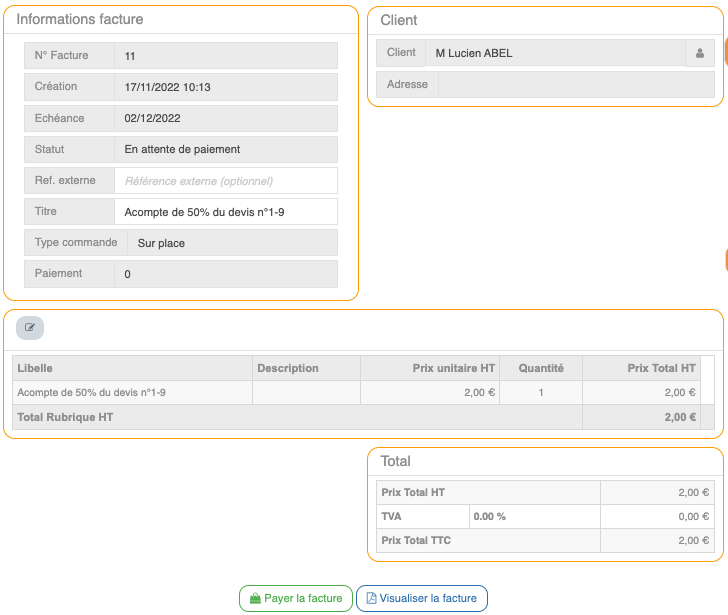Image resolution: width=728 pixels, height=615 pixels.
Task: Click the Echéance date 02/12/2022 field
Action: point(226,118)
